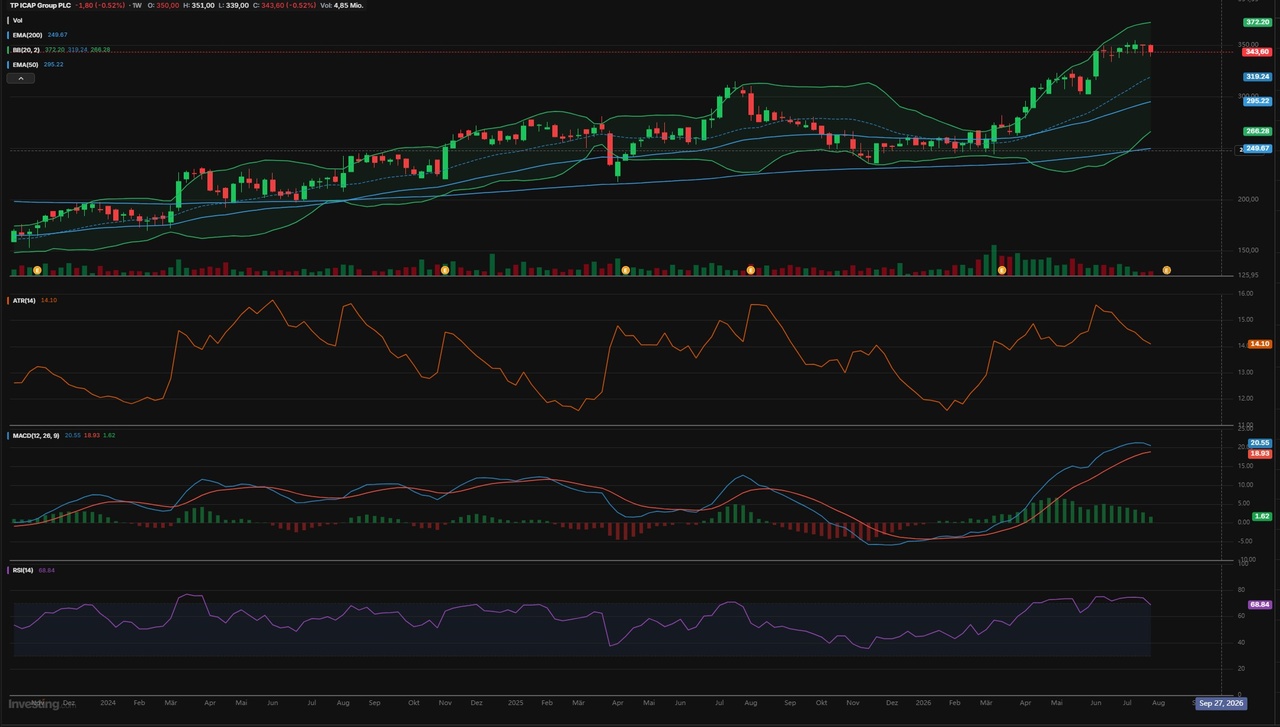Select the Vol indicator legend
Viewport: 1280px width, 727px height.
(17, 20)
